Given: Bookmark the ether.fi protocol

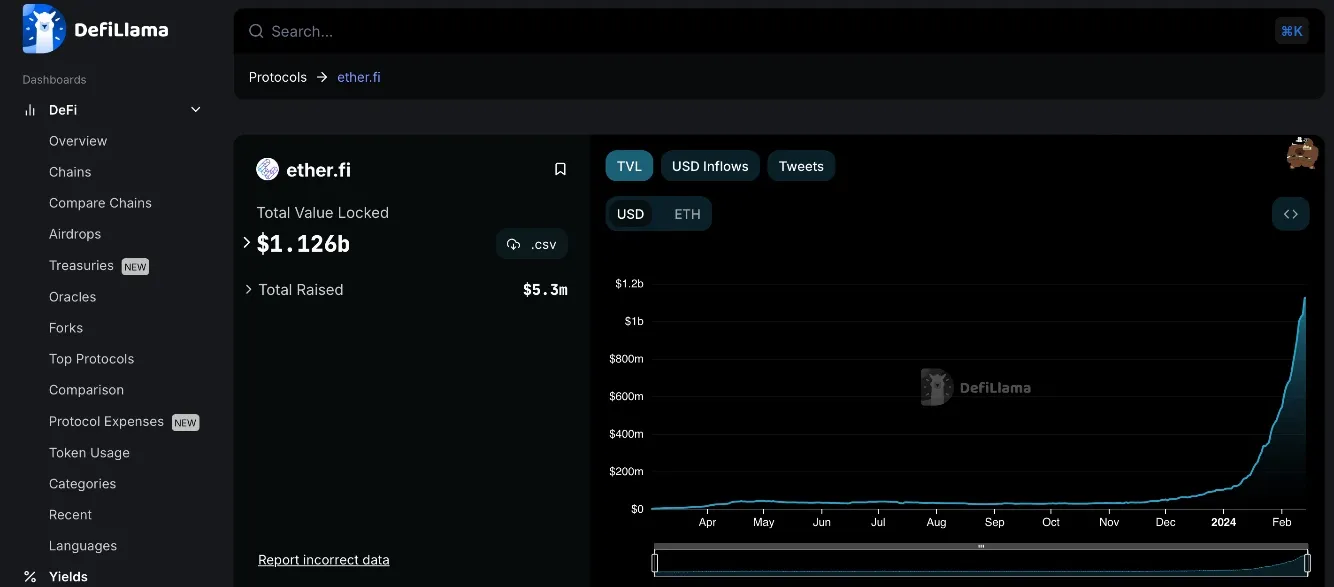Looking at the screenshot, I should [x=560, y=169].
